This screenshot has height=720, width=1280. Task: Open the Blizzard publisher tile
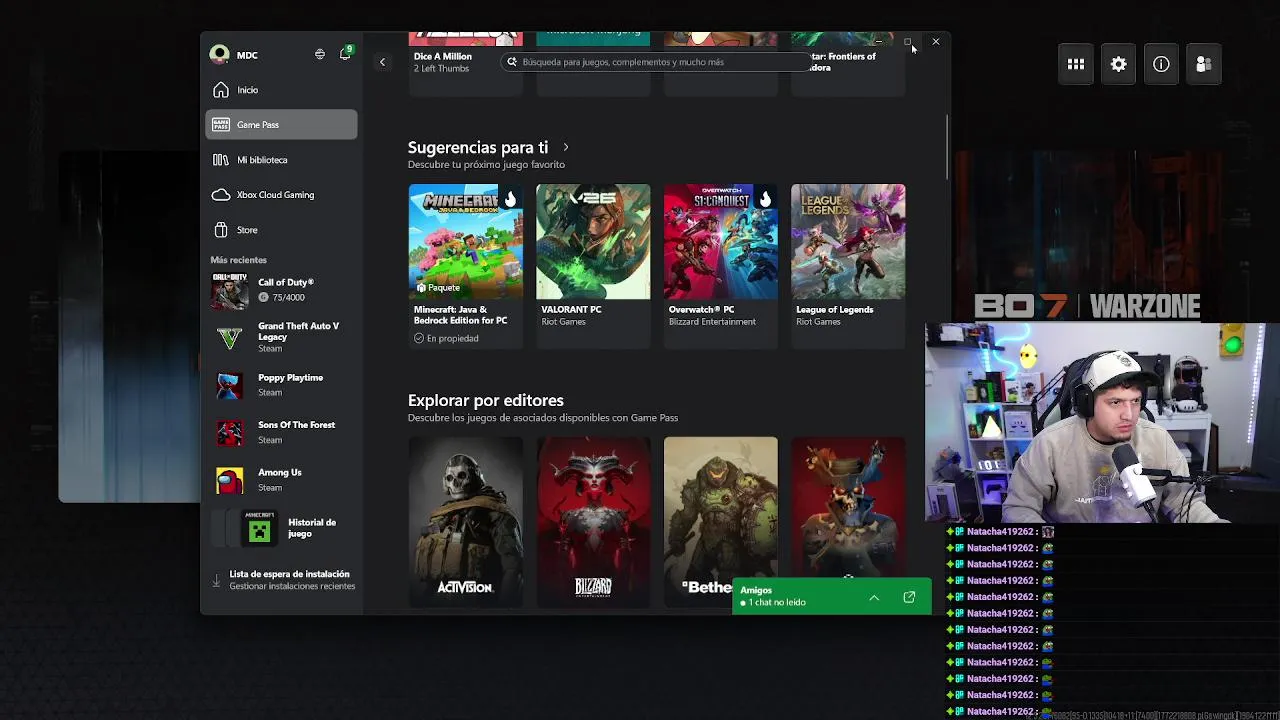tap(593, 521)
